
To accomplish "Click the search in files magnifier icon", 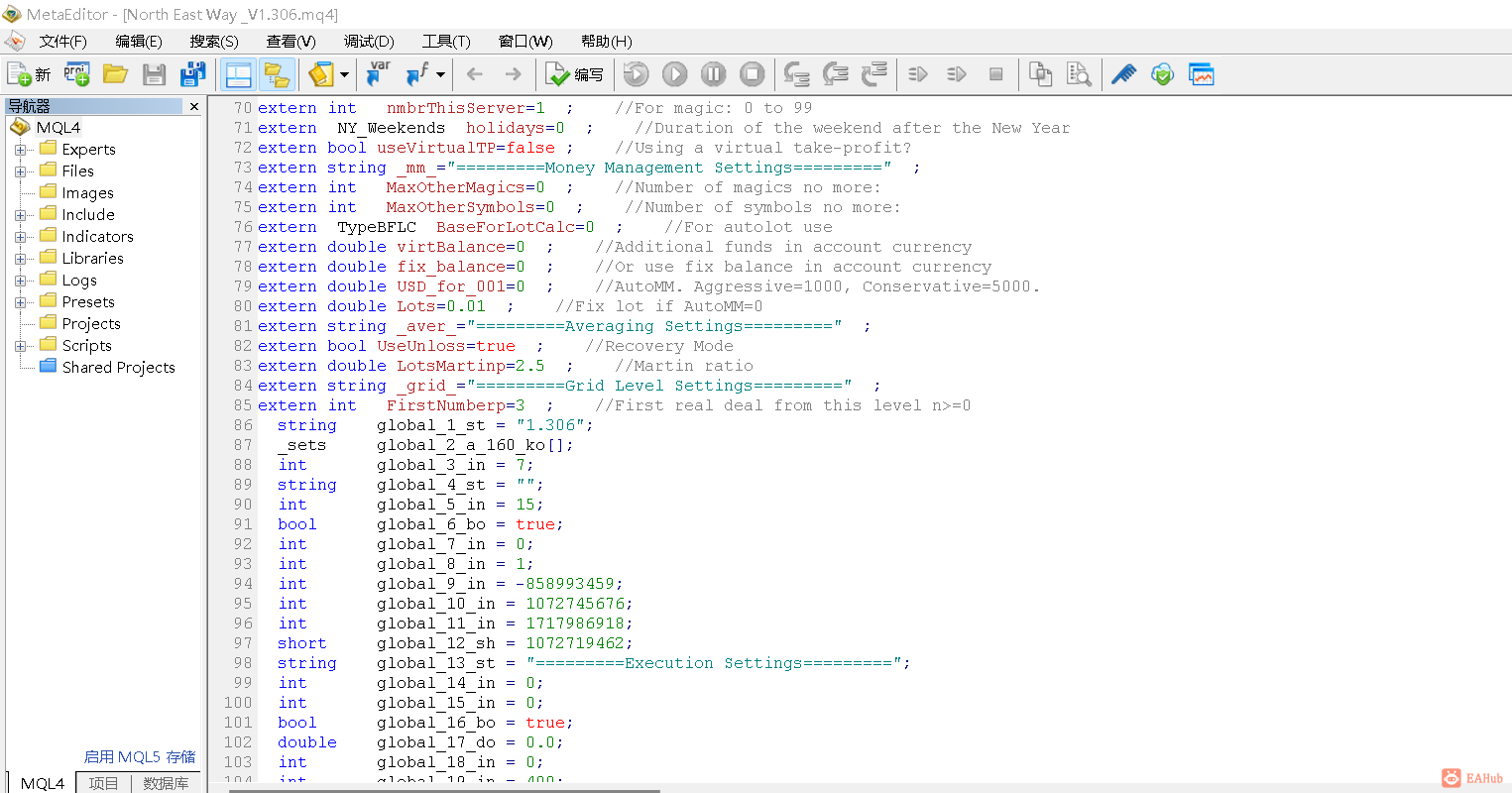I will point(1079,74).
